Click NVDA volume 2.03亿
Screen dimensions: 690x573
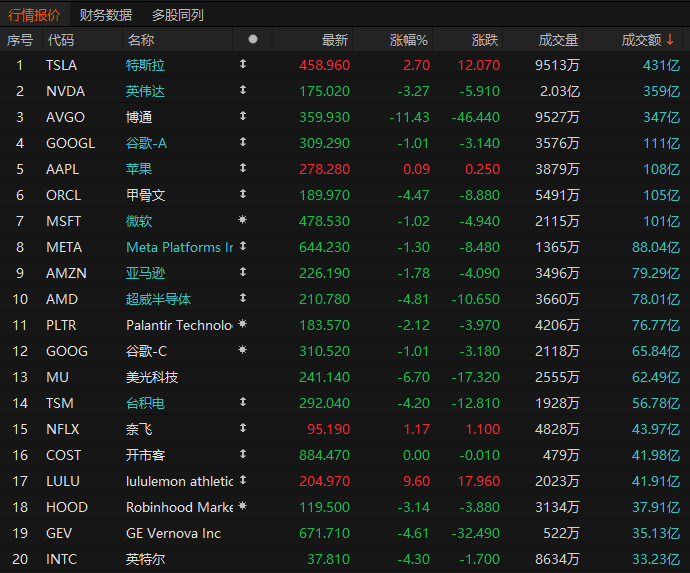click(x=560, y=91)
